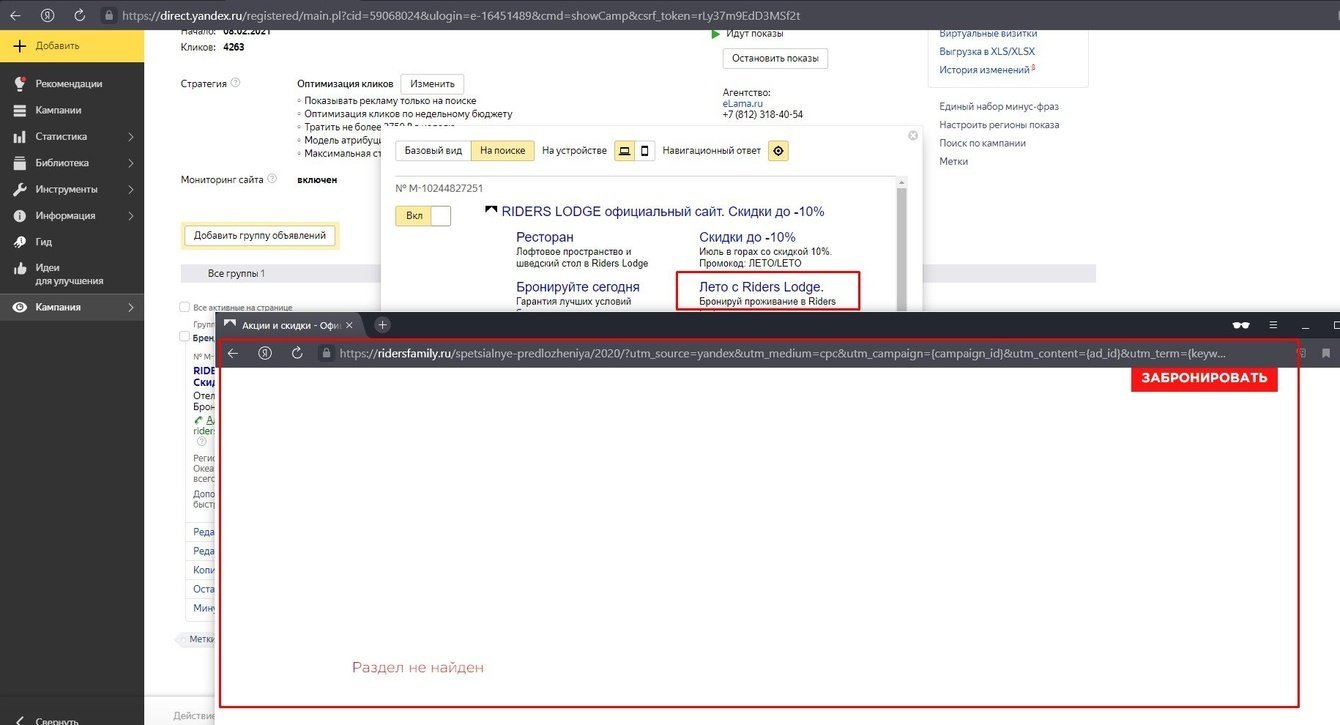This screenshot has height=725, width=1340.
Task: Toggle the Вкл ad switch off
Action: 423,215
